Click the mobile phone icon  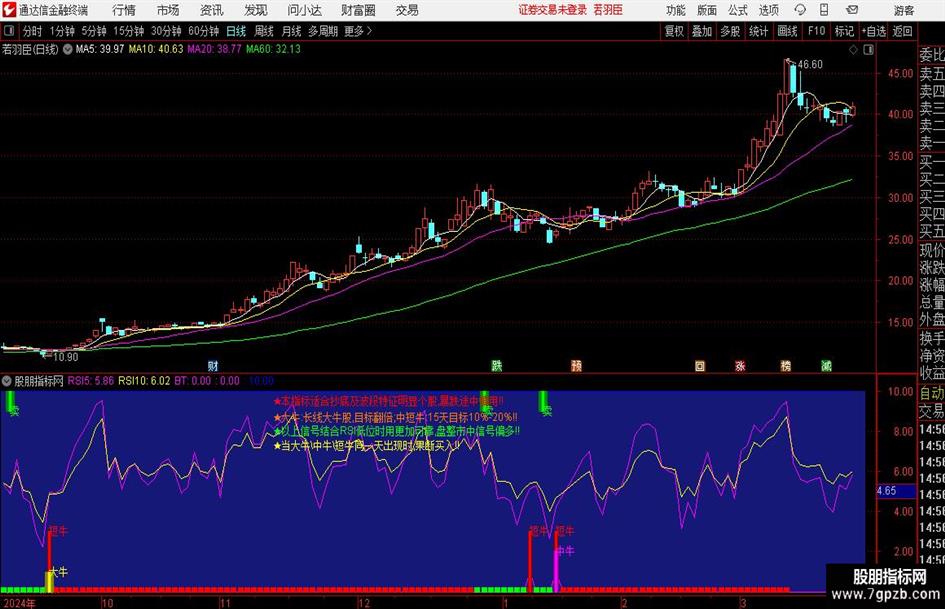pyautogui.click(x=824, y=10)
